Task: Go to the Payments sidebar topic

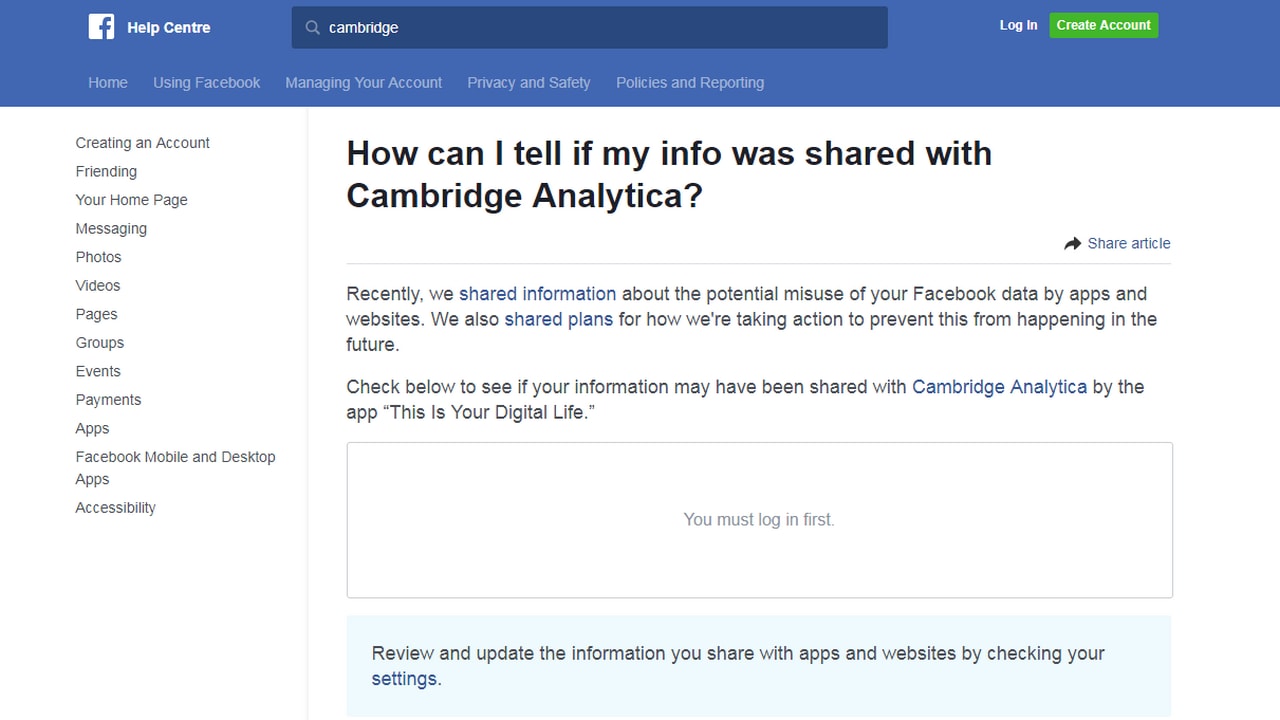Action: coord(108,400)
